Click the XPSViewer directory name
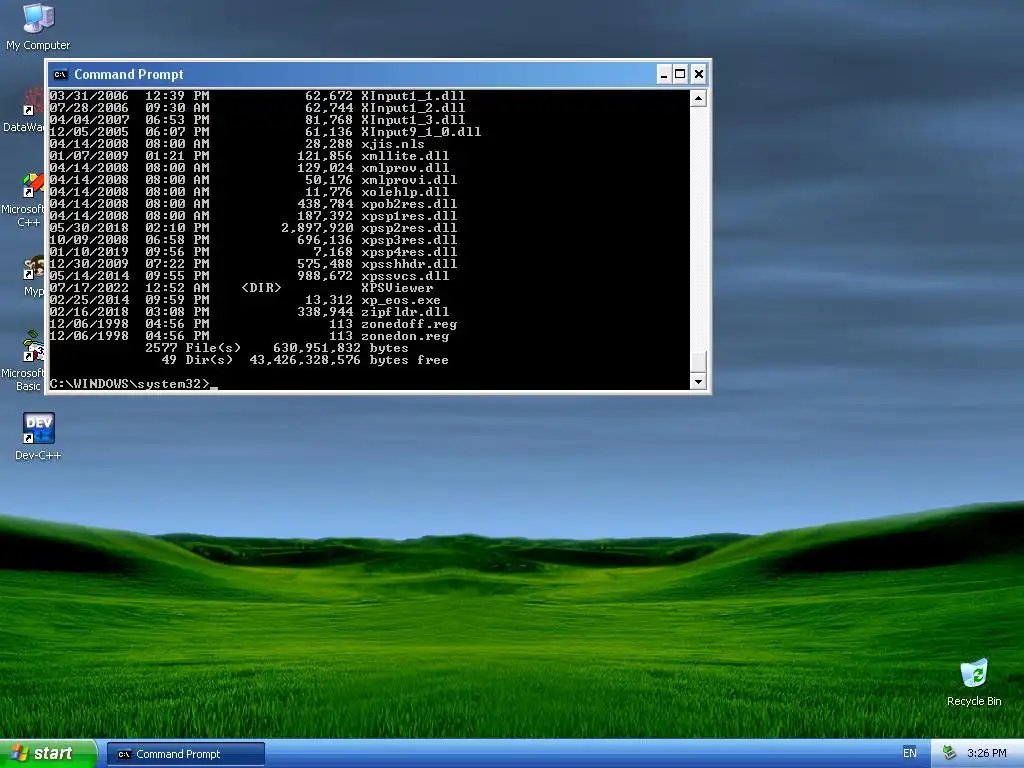Screen dimensions: 1024x768 pyautogui.click(x=397, y=288)
